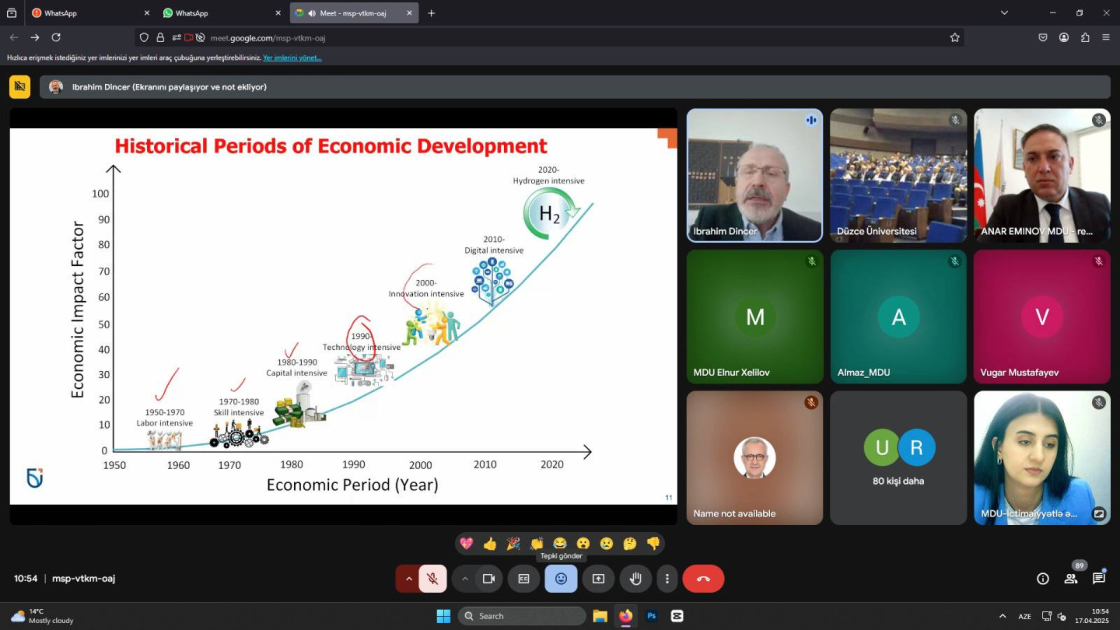Select the Düzce Üniversitesi video tile
This screenshot has height=630, width=1120.
tap(898, 175)
